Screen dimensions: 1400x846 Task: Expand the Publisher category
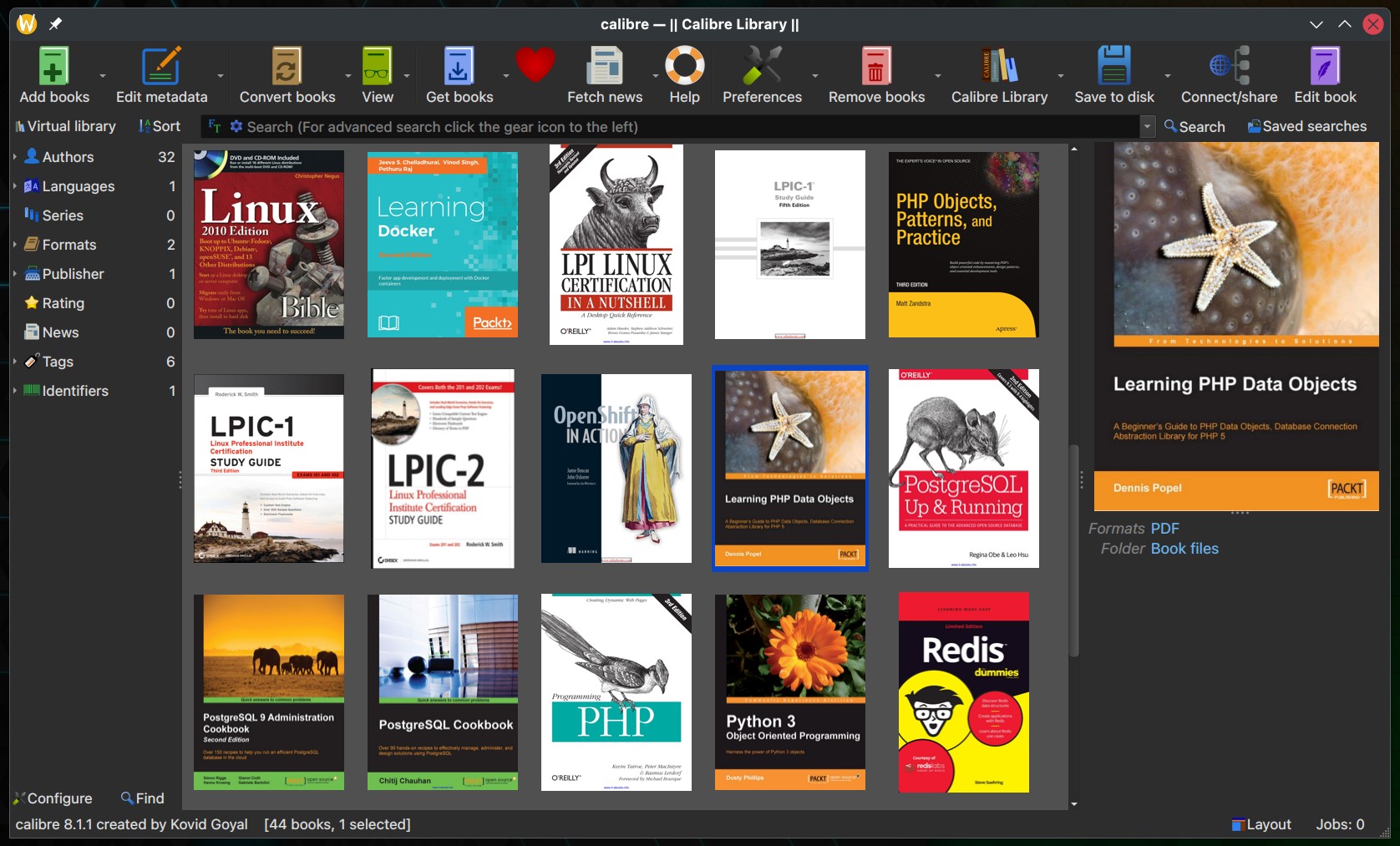(15, 273)
